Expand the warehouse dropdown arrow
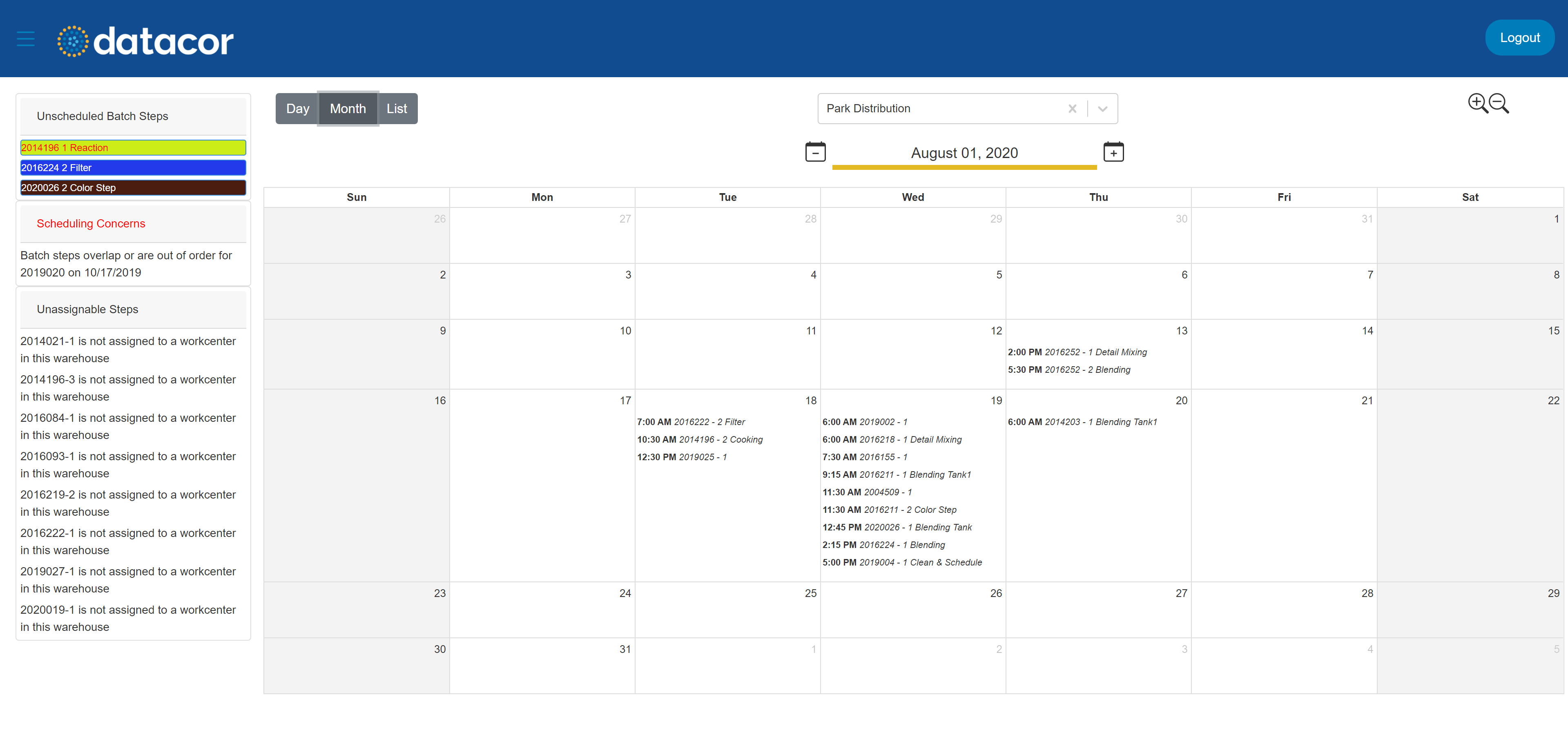Viewport: 1568px width, 735px height. point(1102,108)
